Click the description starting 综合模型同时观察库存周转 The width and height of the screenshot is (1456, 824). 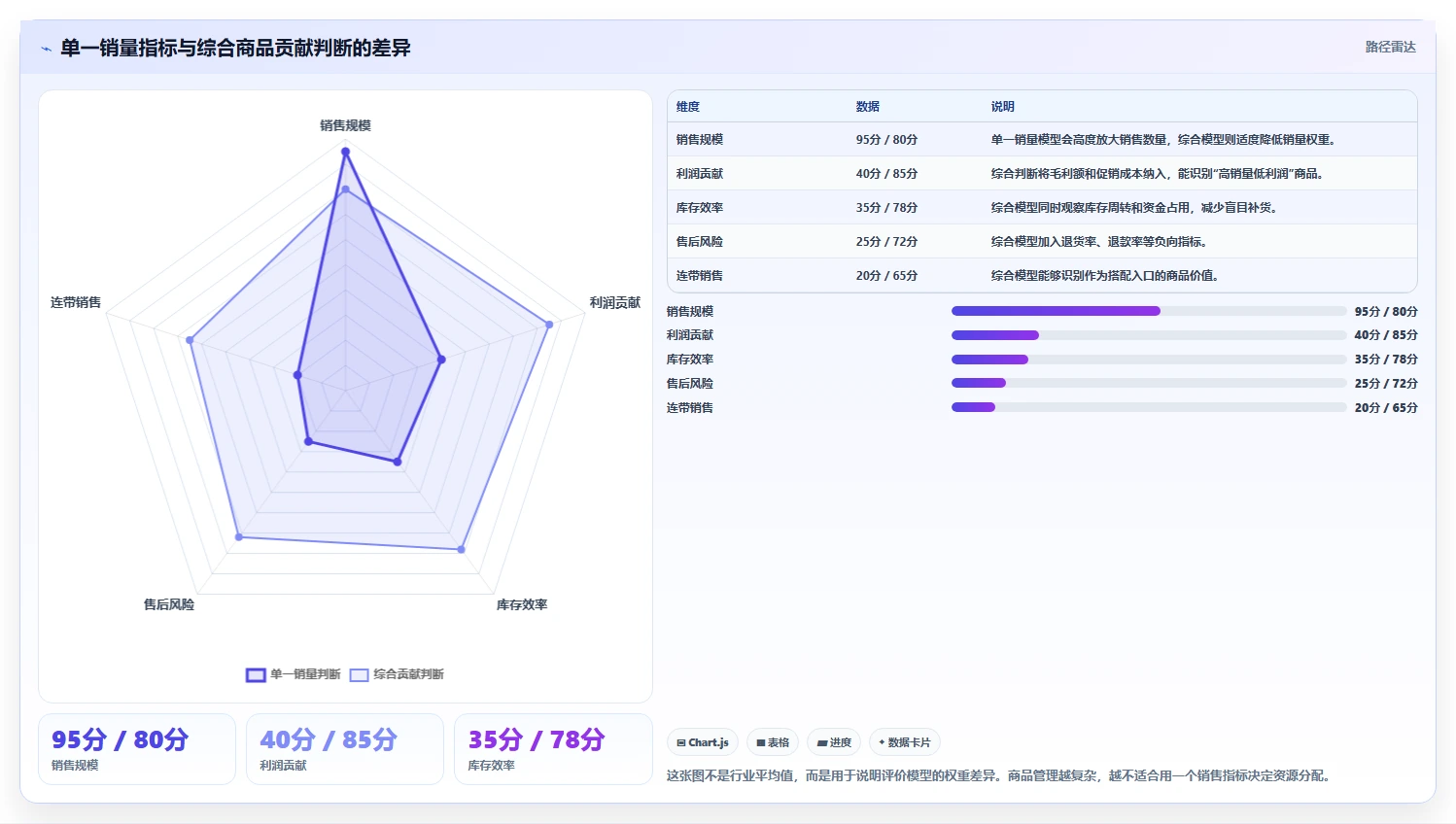tap(1136, 208)
